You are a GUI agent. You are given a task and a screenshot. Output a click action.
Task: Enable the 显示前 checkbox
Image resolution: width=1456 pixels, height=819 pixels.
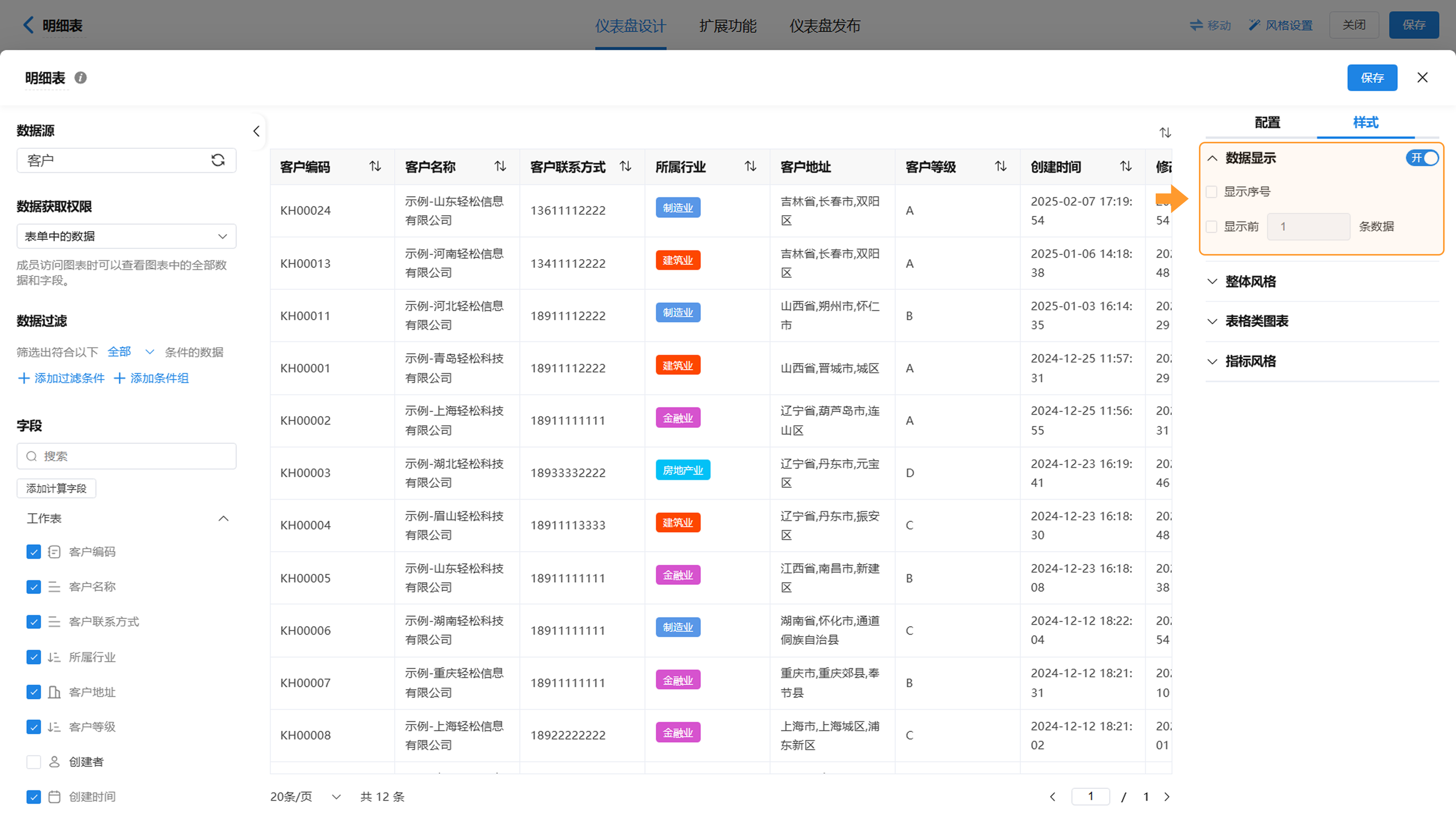pos(1211,226)
